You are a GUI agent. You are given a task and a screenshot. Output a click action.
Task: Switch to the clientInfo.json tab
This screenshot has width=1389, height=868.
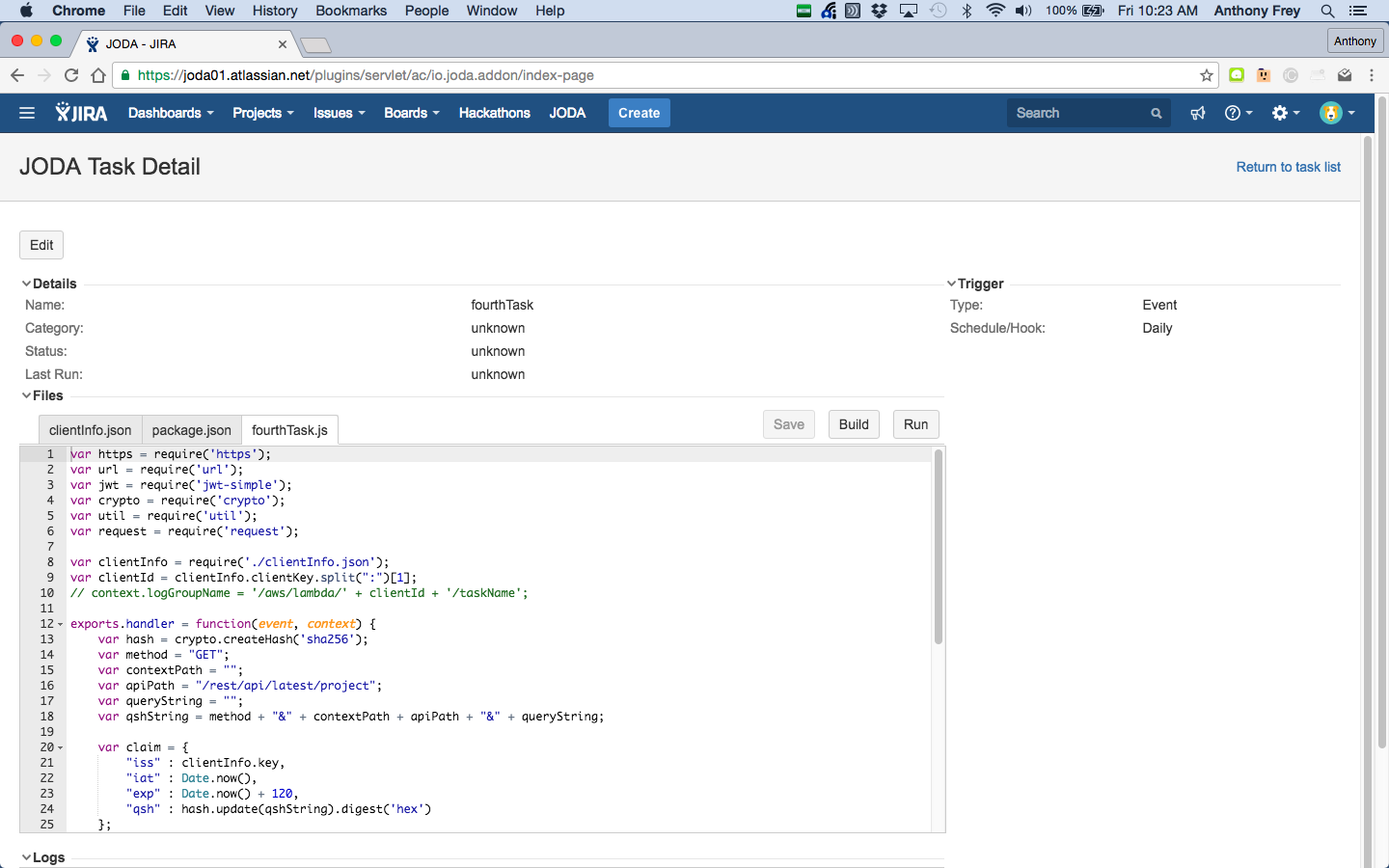pyautogui.click(x=90, y=430)
